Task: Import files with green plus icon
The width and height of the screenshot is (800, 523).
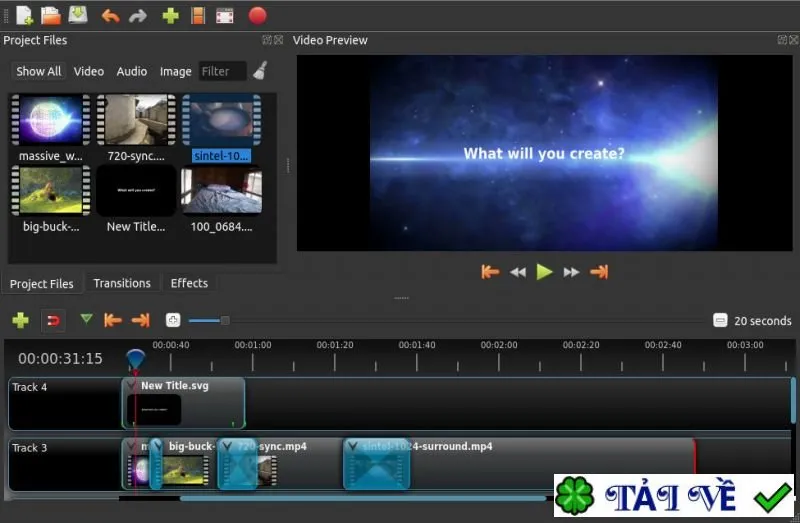Action: 170,16
